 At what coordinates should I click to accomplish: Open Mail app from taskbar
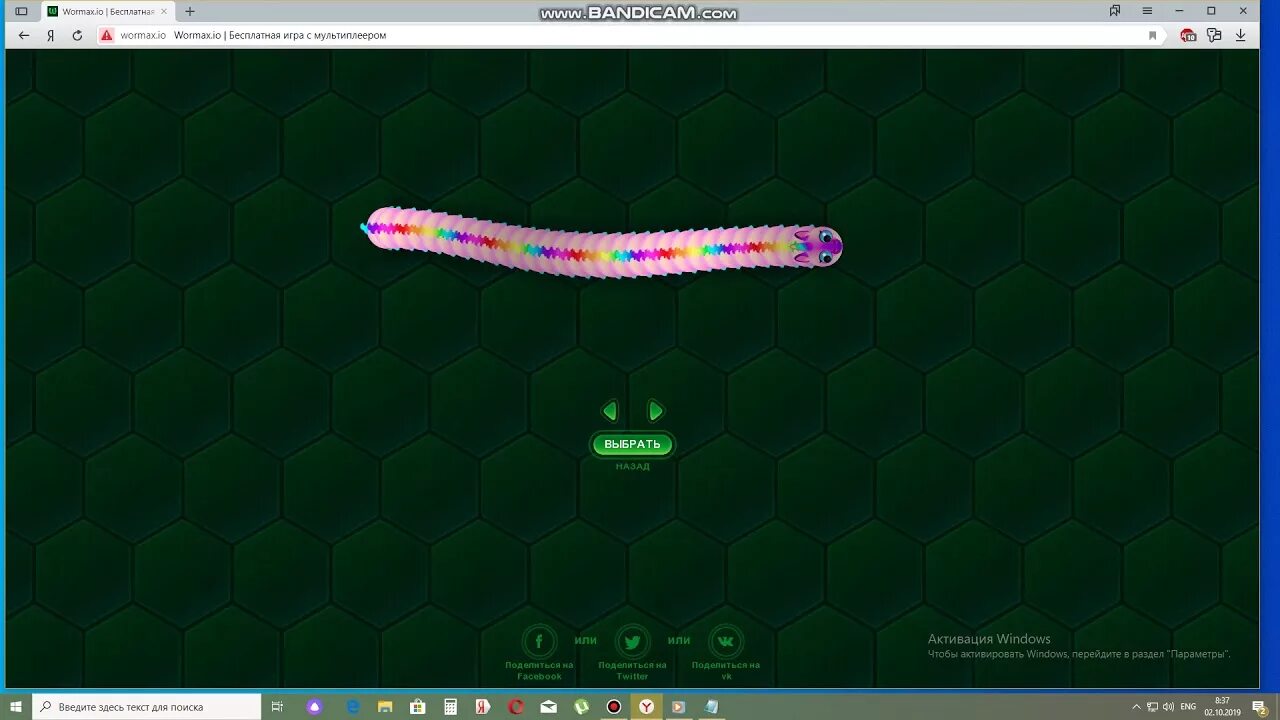click(549, 707)
